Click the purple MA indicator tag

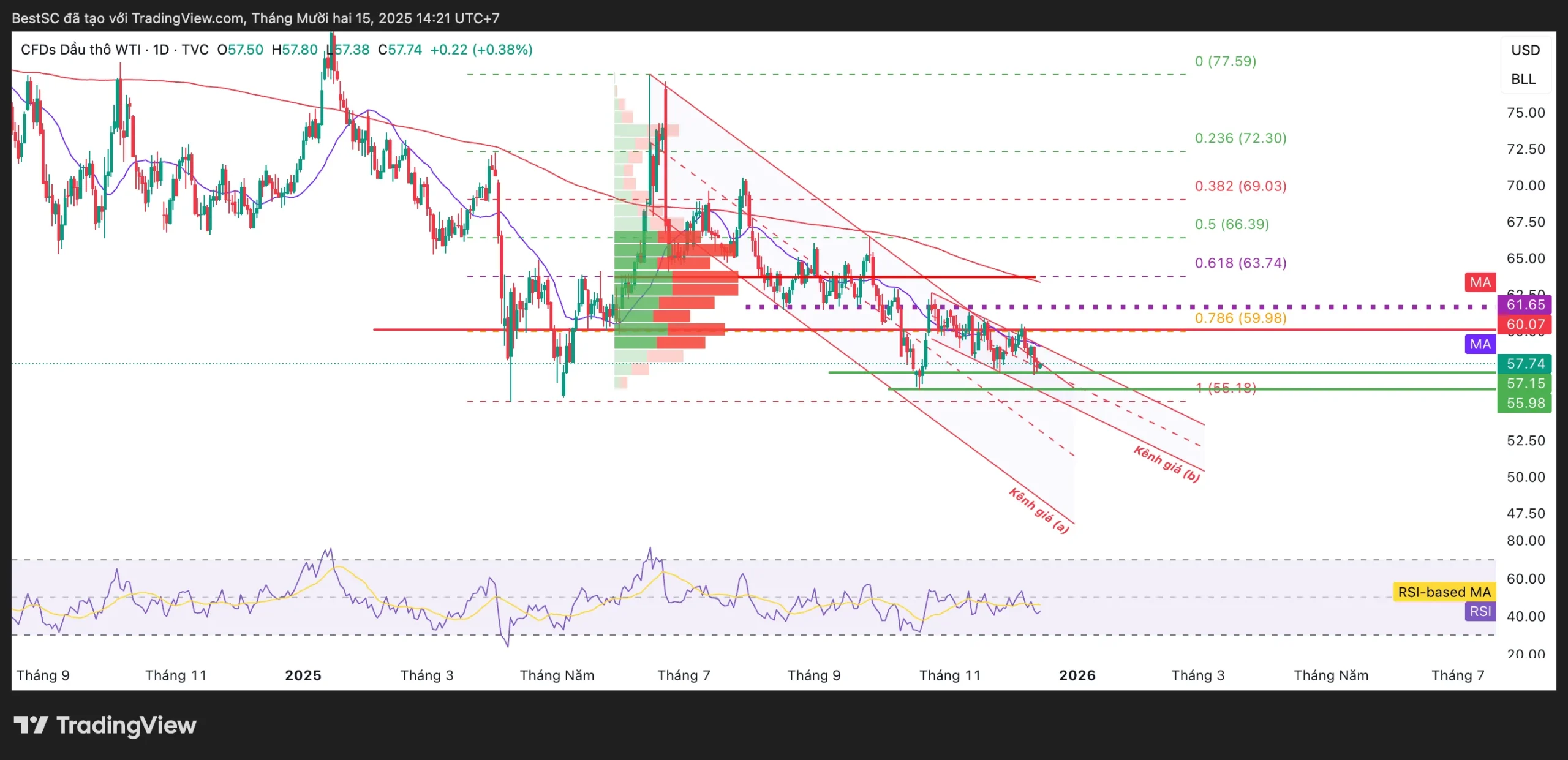[x=1480, y=344]
